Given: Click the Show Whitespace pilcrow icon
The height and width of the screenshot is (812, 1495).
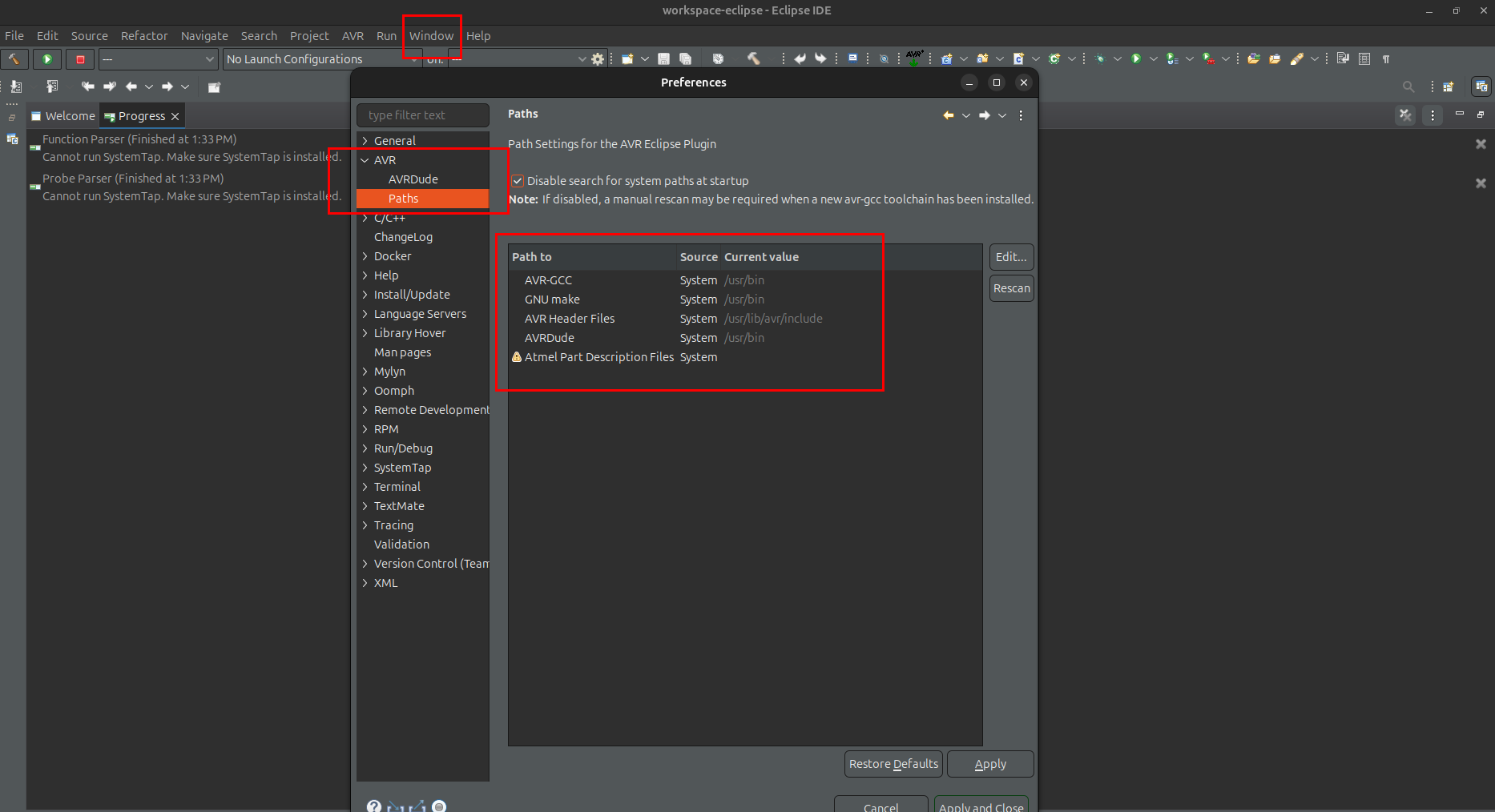Looking at the screenshot, I should click(1386, 58).
